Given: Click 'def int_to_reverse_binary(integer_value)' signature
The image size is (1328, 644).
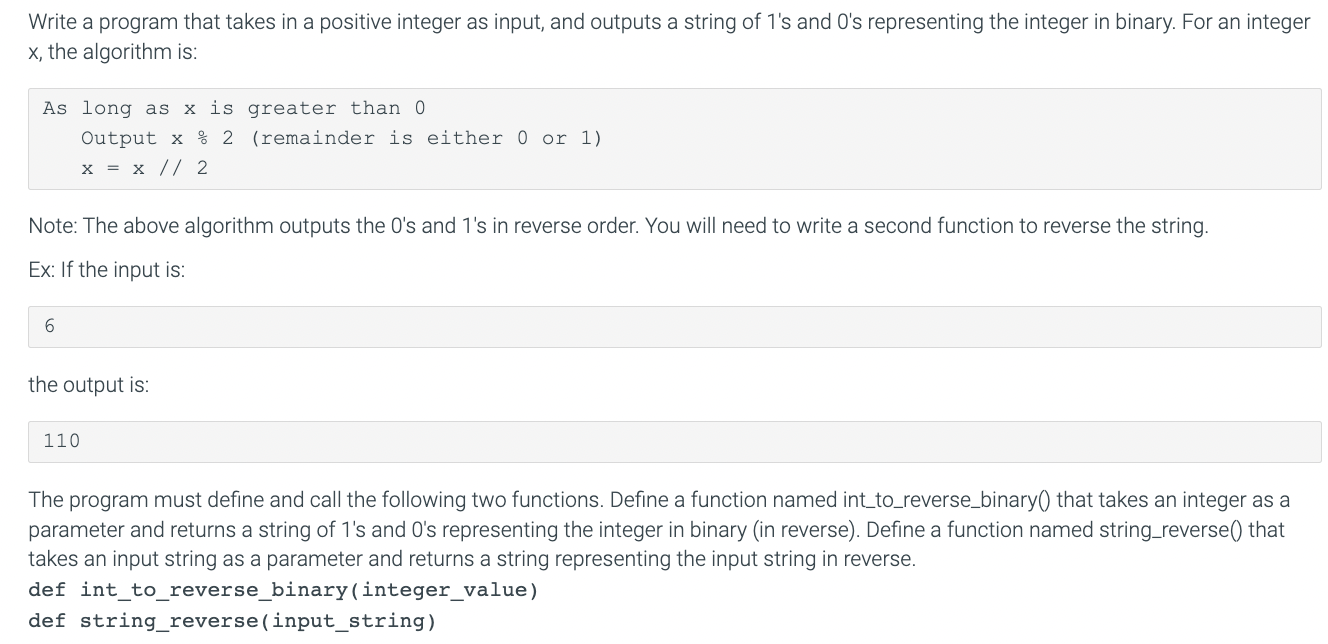Looking at the screenshot, I should tap(284, 590).
